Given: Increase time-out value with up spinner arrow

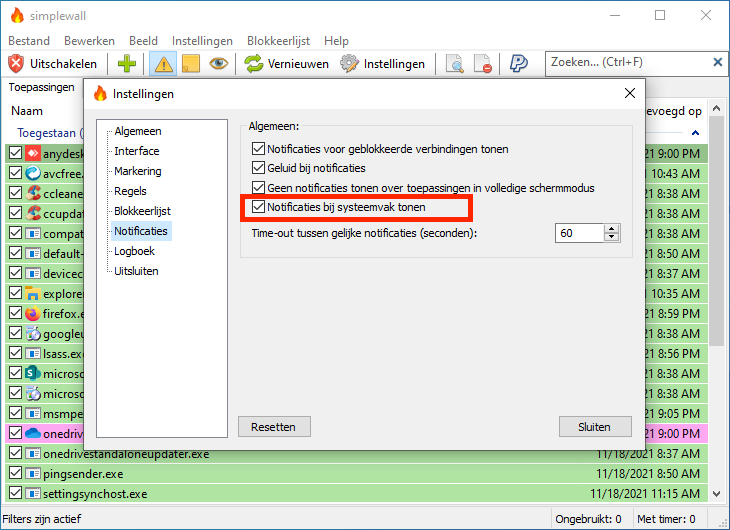Looking at the screenshot, I should 611,228.
